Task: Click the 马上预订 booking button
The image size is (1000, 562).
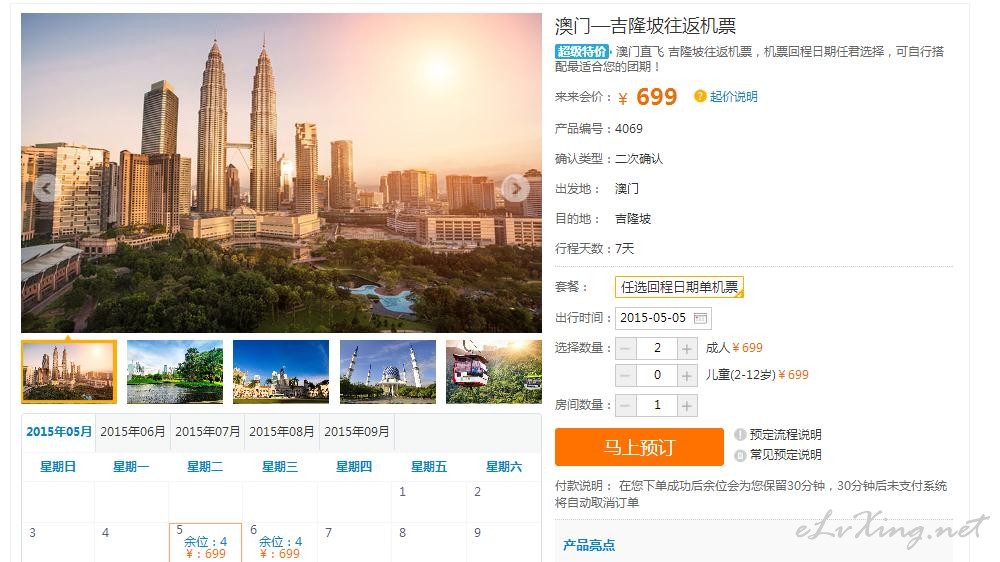Action: point(639,447)
